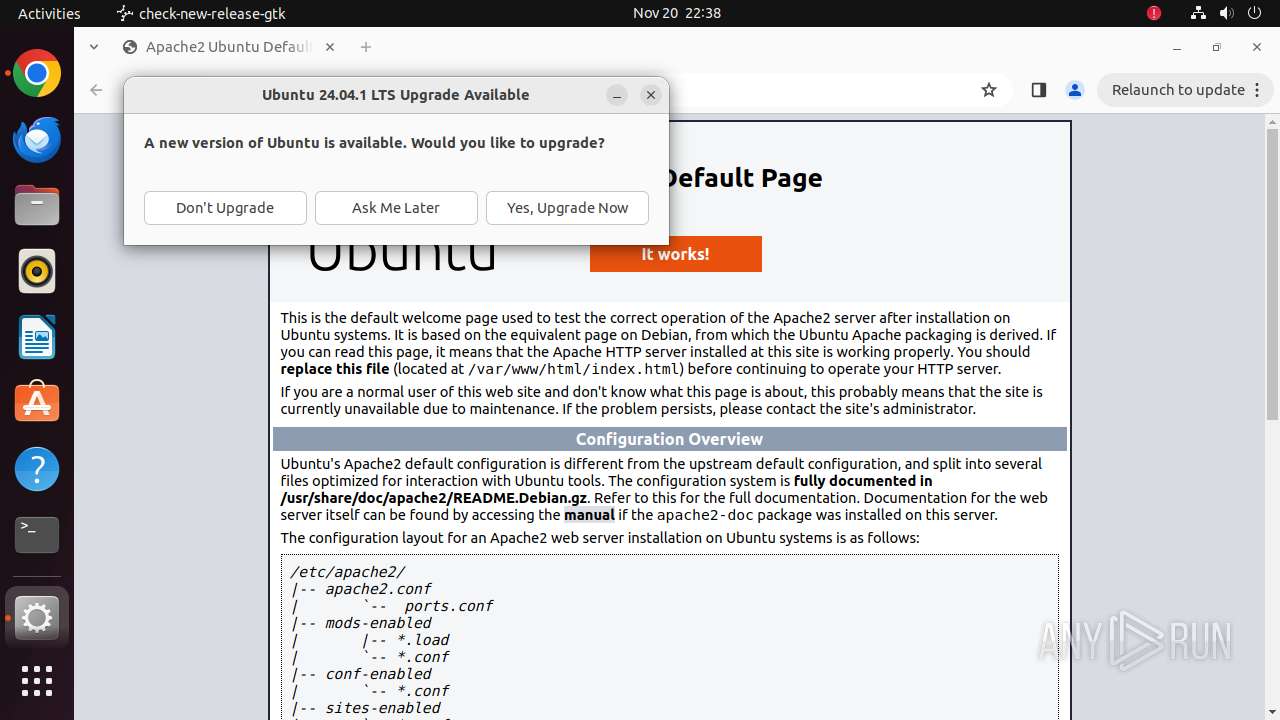Open the Help icon in dock
1280x720 pixels.
(37, 469)
